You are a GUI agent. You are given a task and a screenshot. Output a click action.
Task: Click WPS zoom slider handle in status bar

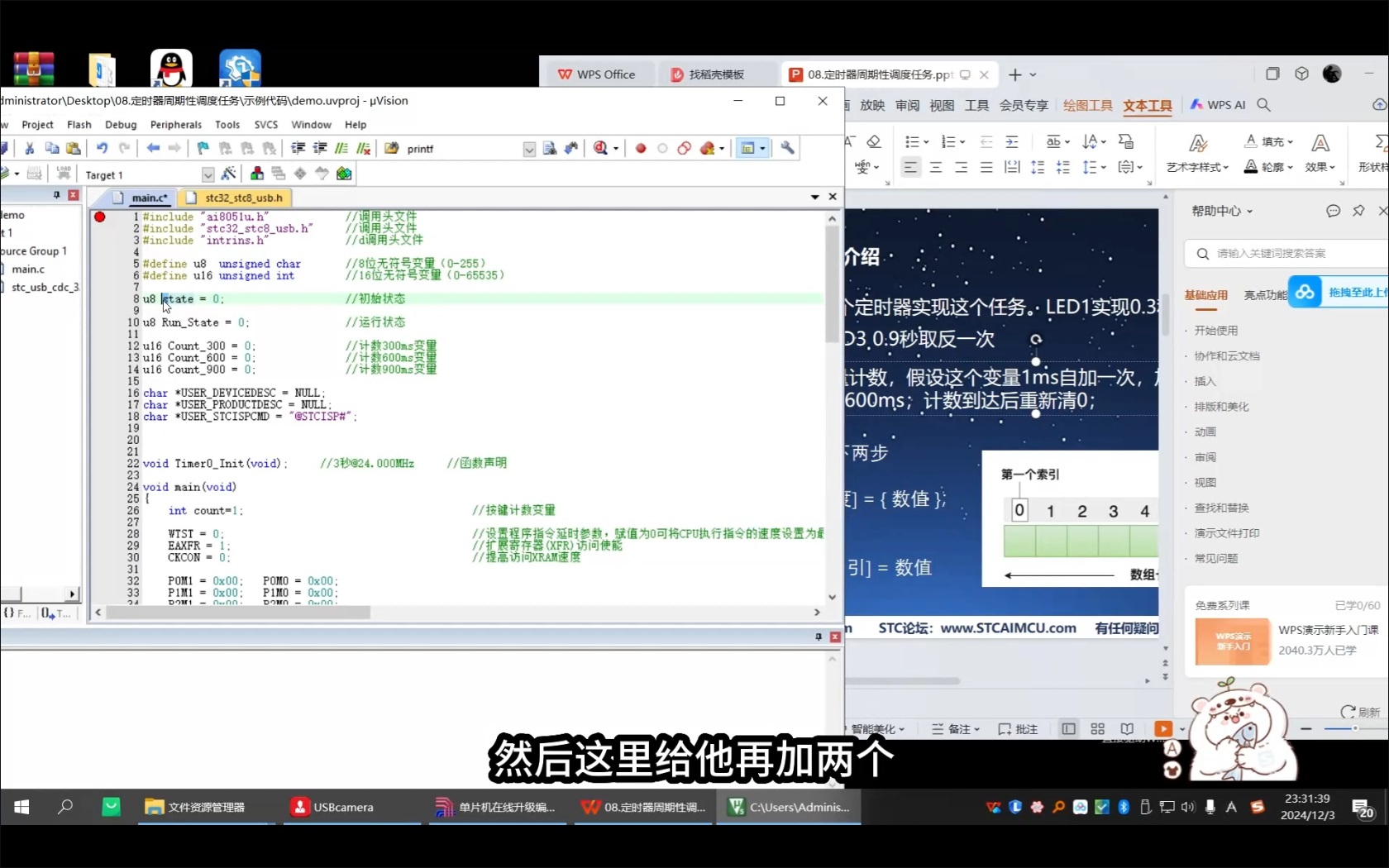pos(1354,728)
